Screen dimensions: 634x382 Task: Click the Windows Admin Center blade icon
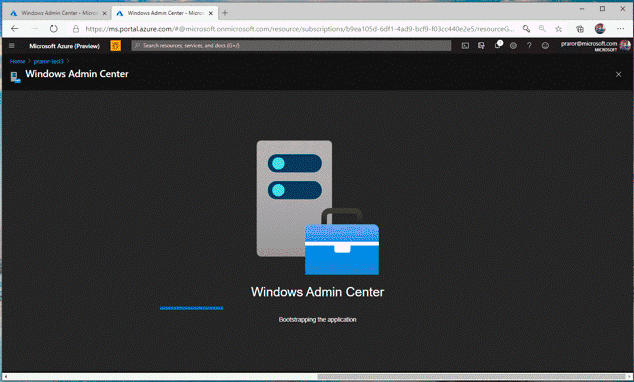(15, 76)
